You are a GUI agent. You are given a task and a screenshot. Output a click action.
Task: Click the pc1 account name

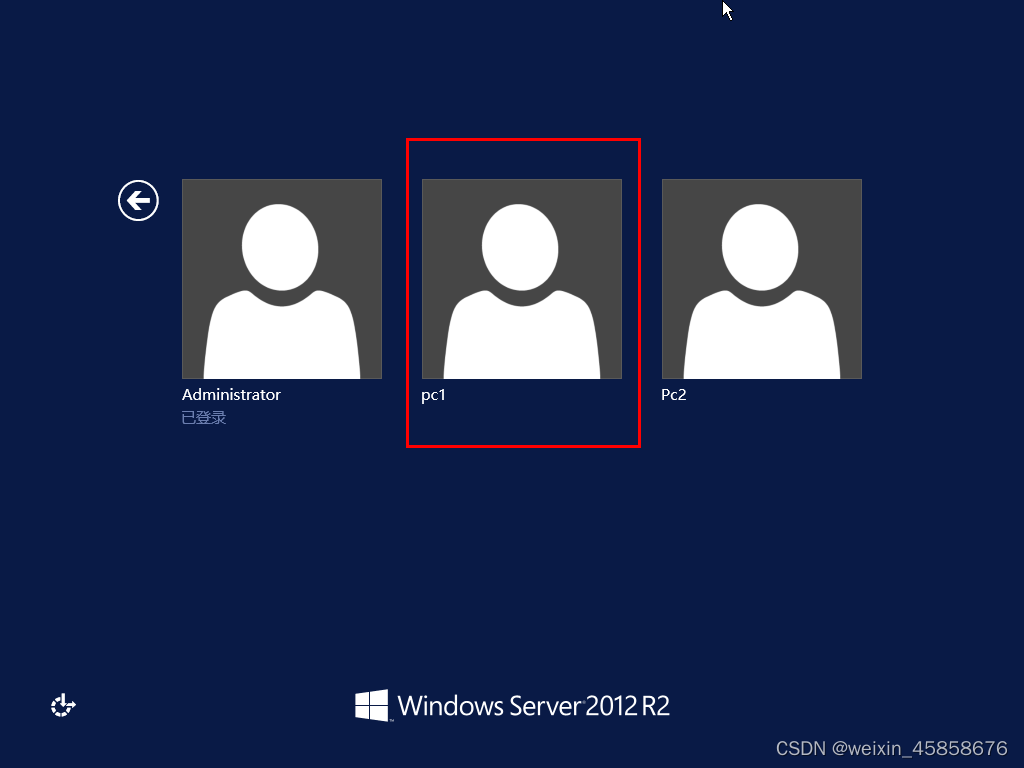pos(434,395)
